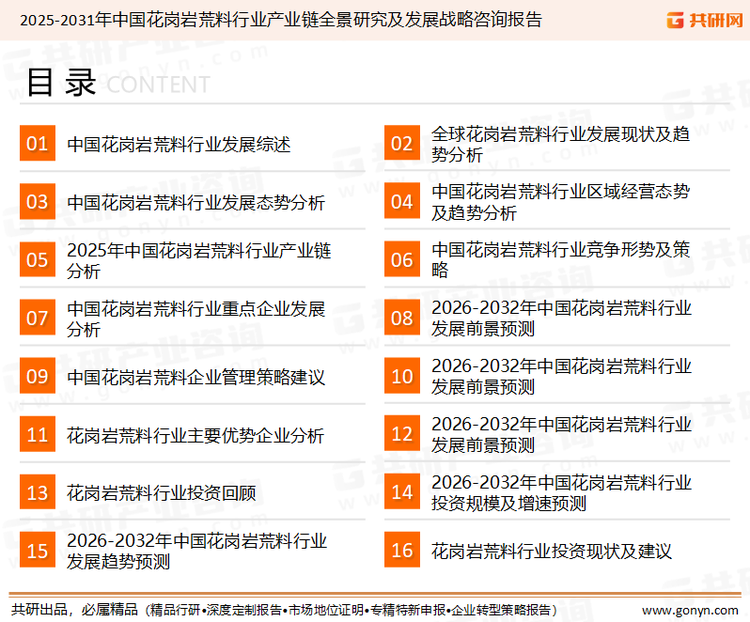Open 2025年中国花岗岩荒料行业产业链分析 chapter
Screen dimensions: 750x622
(x=198, y=260)
